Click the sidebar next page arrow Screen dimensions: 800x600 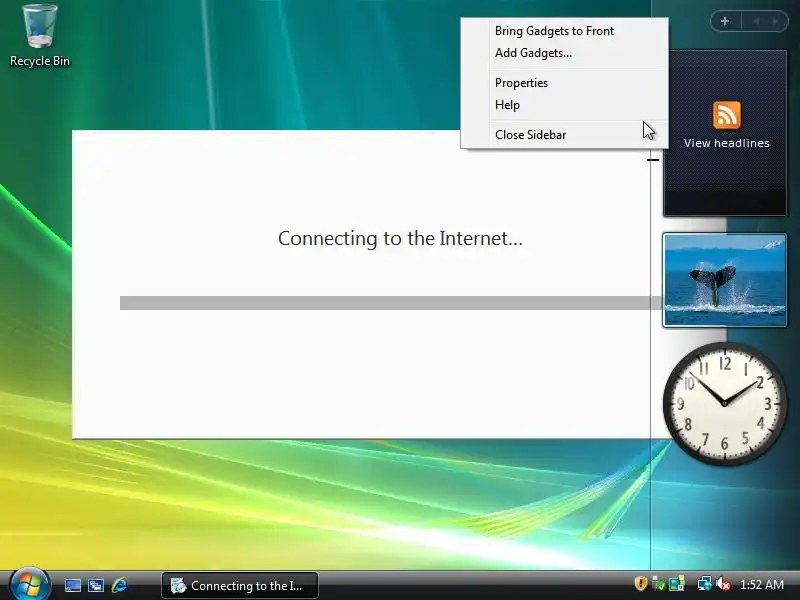(x=776, y=21)
